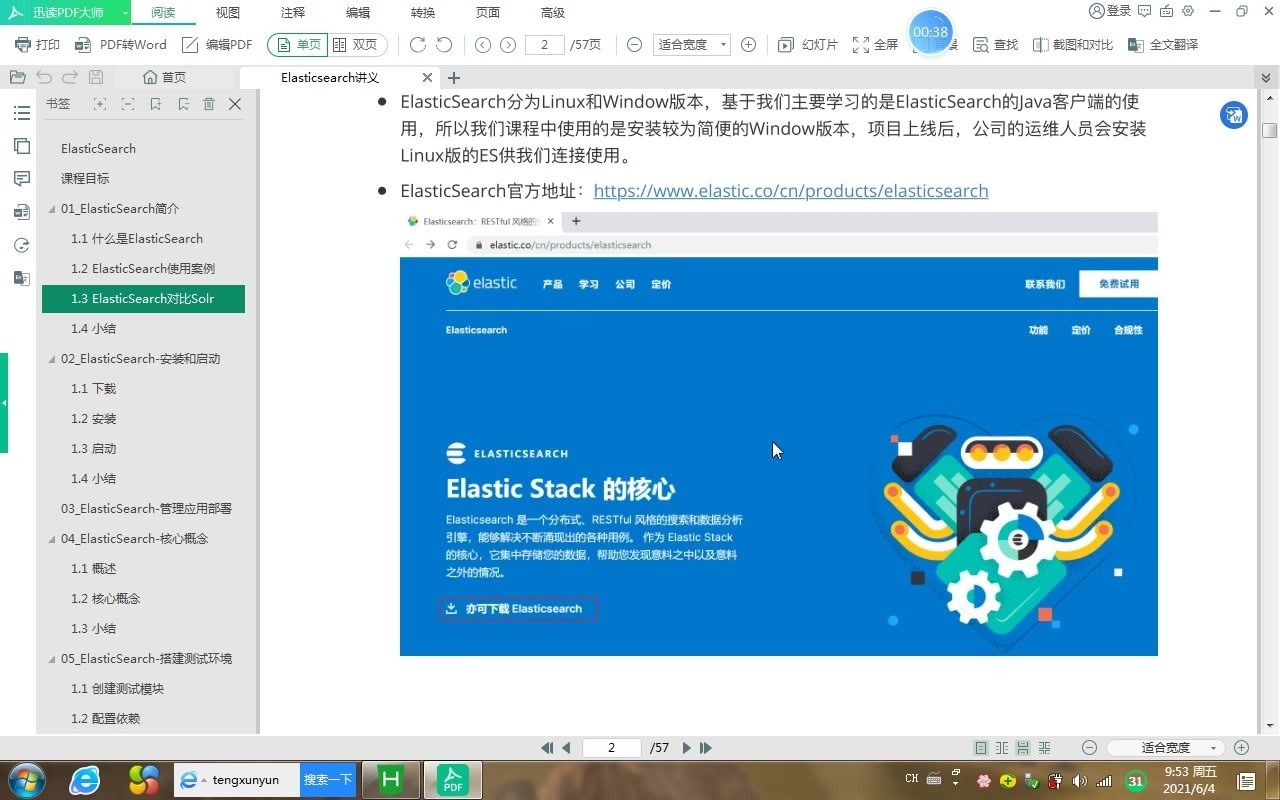Select single page layout icon in bottom bar
Screen dimensions: 1280x800
click(x=981, y=748)
